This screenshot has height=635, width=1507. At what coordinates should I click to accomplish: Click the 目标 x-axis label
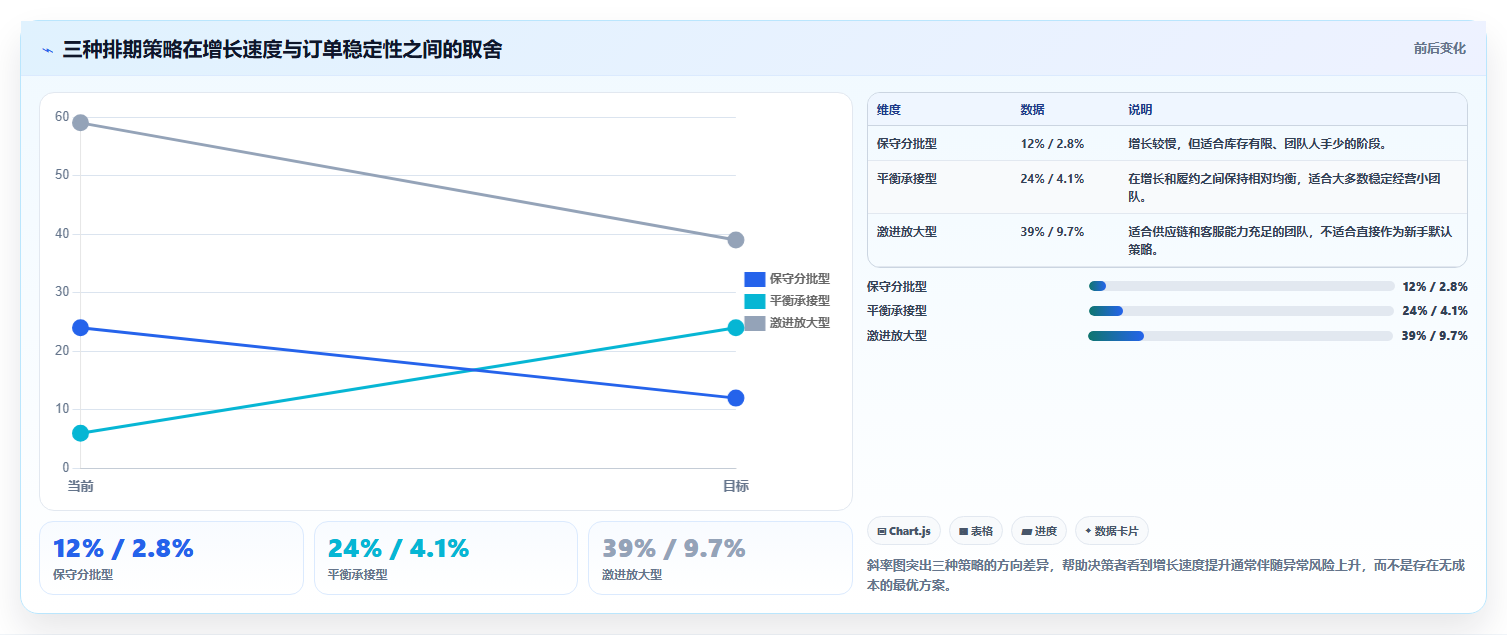736,486
